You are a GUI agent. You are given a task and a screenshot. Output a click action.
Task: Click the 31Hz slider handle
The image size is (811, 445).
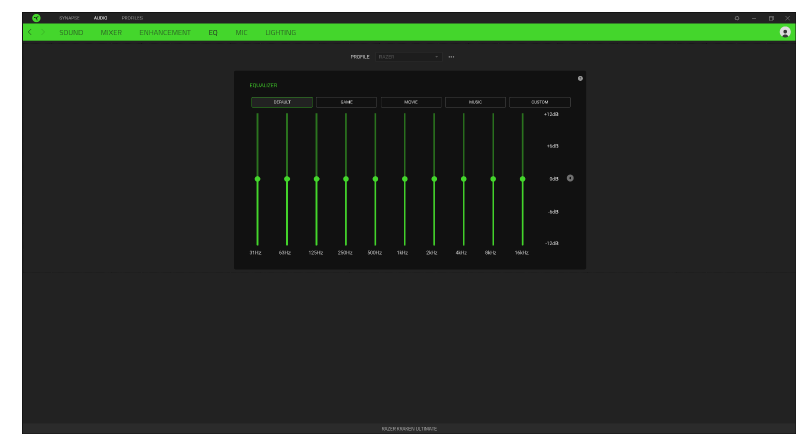pos(257,179)
